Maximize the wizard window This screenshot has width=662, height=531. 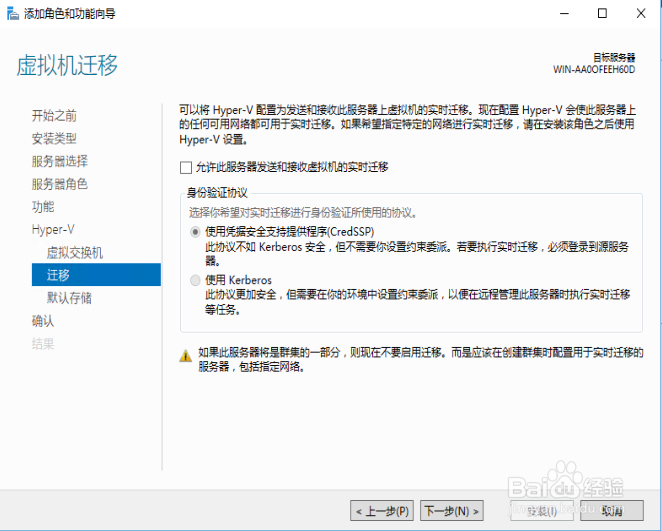[602, 14]
